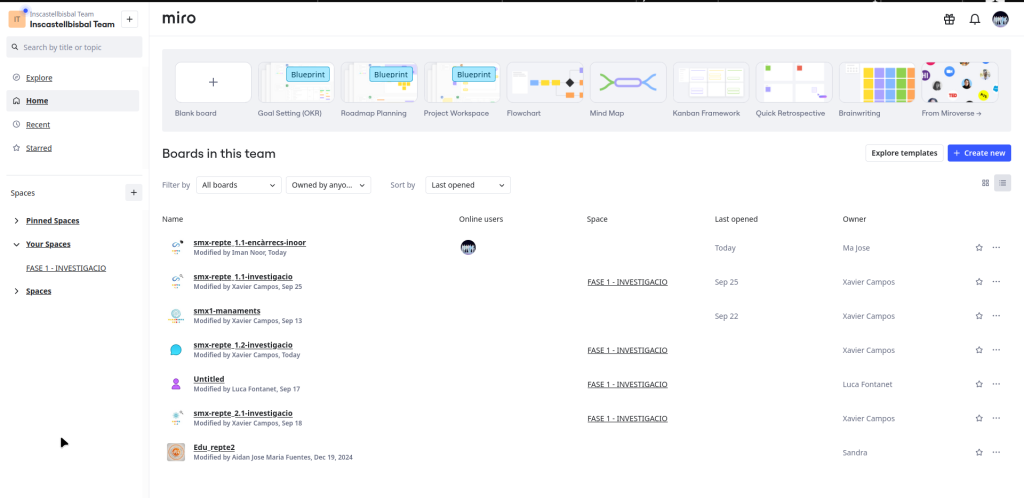The width and height of the screenshot is (1024, 498).
Task: Toggle star on smx-repte_2.1-investigacio board
Action: click(979, 418)
